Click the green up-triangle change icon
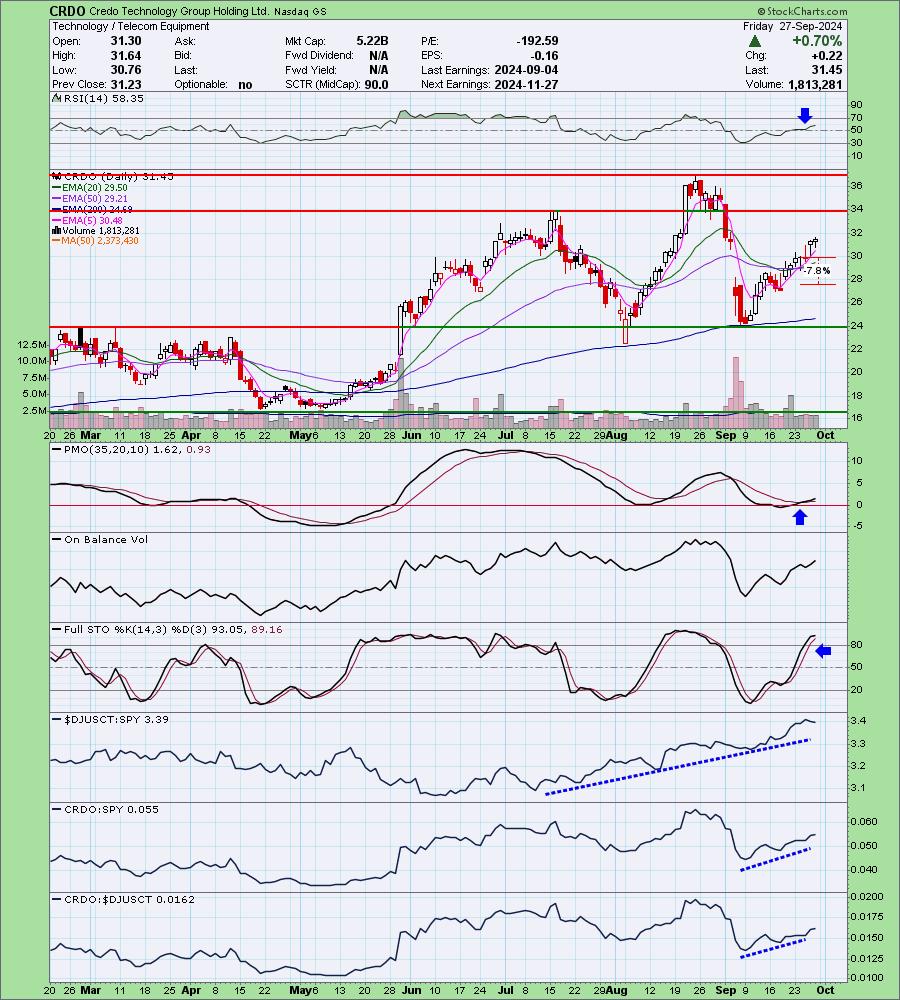900x1000 pixels. coord(755,41)
